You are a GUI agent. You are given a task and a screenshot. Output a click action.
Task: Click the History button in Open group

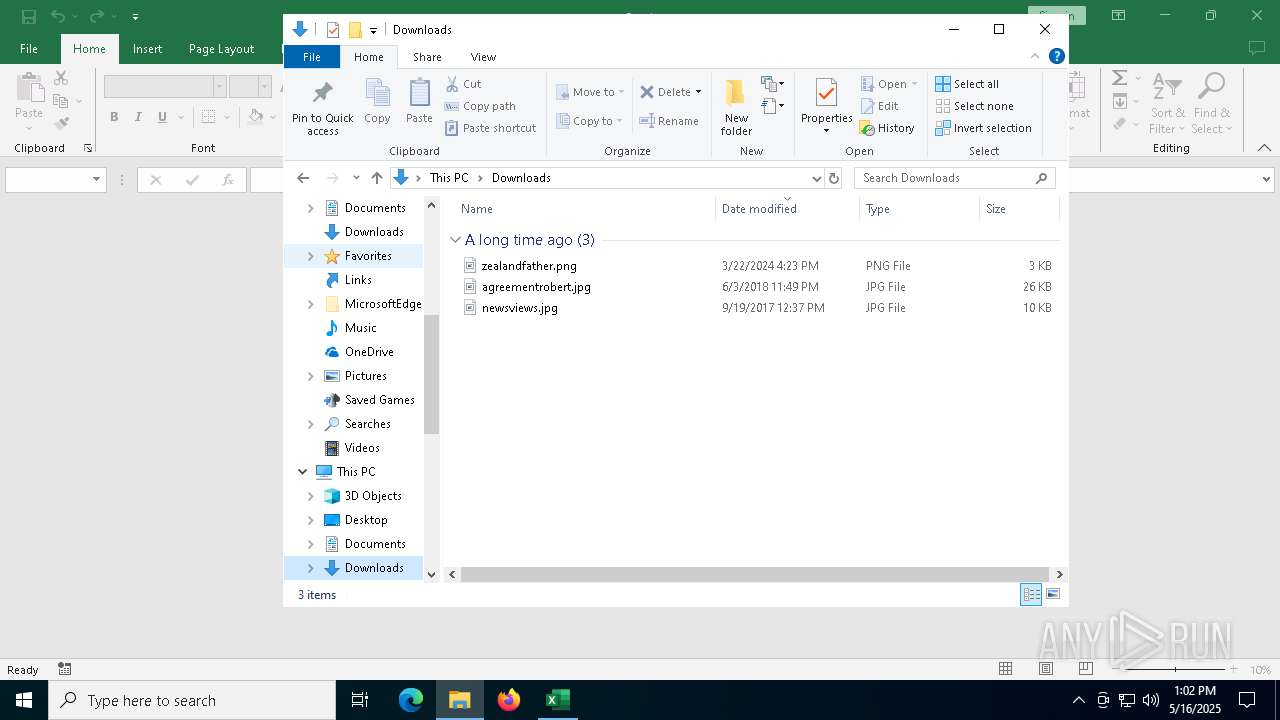(887, 128)
